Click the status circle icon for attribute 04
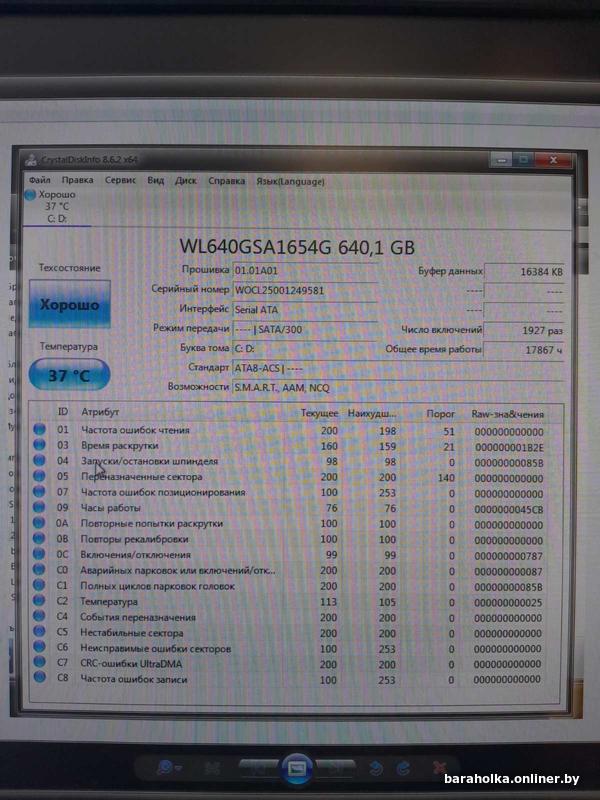 [x=39, y=460]
